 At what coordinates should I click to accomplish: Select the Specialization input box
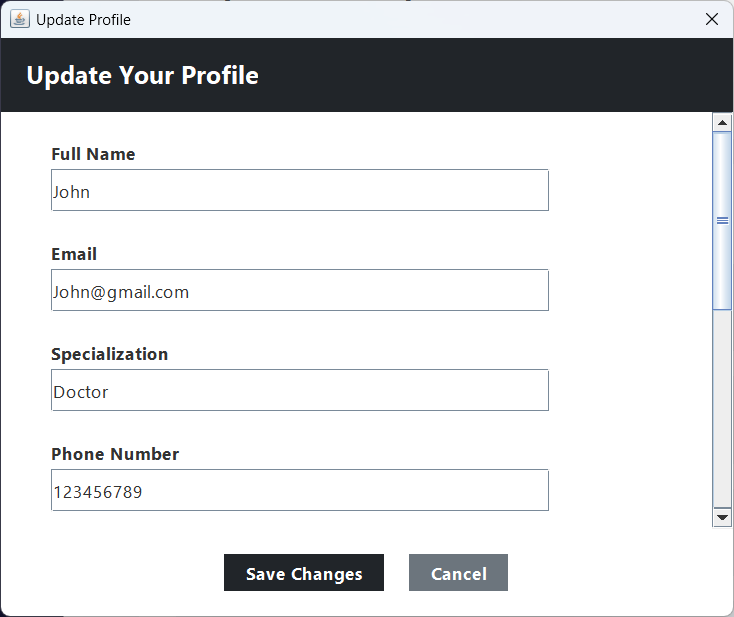click(x=300, y=390)
